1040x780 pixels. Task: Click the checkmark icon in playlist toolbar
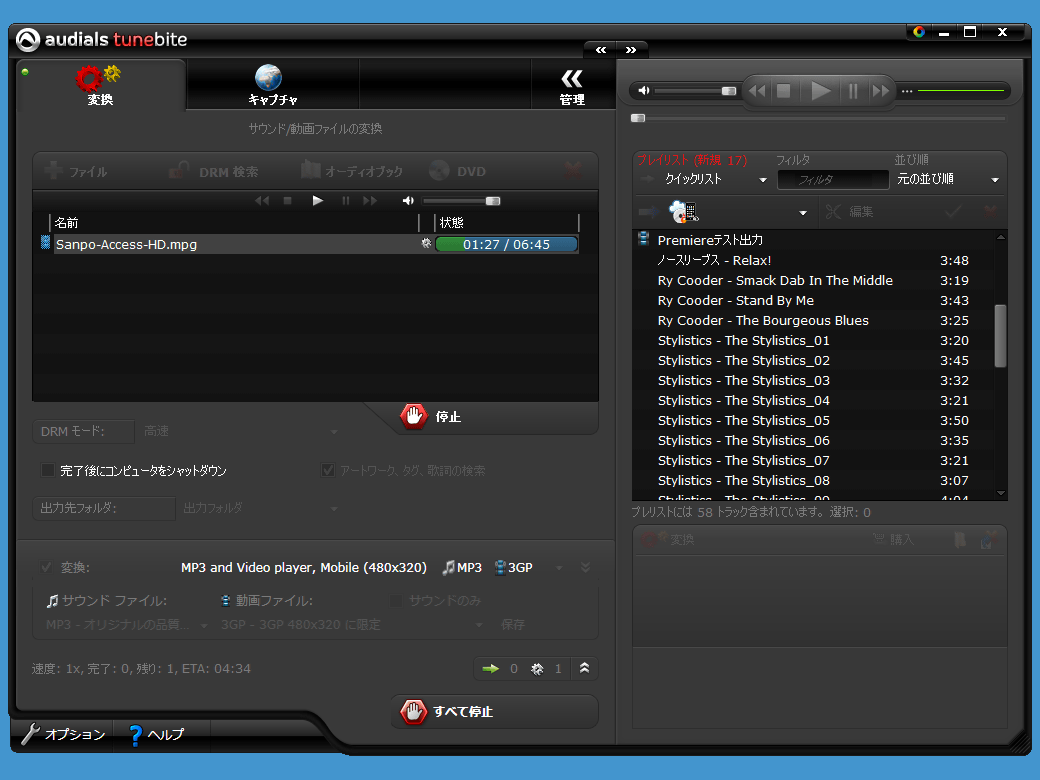pyautogui.click(x=953, y=212)
